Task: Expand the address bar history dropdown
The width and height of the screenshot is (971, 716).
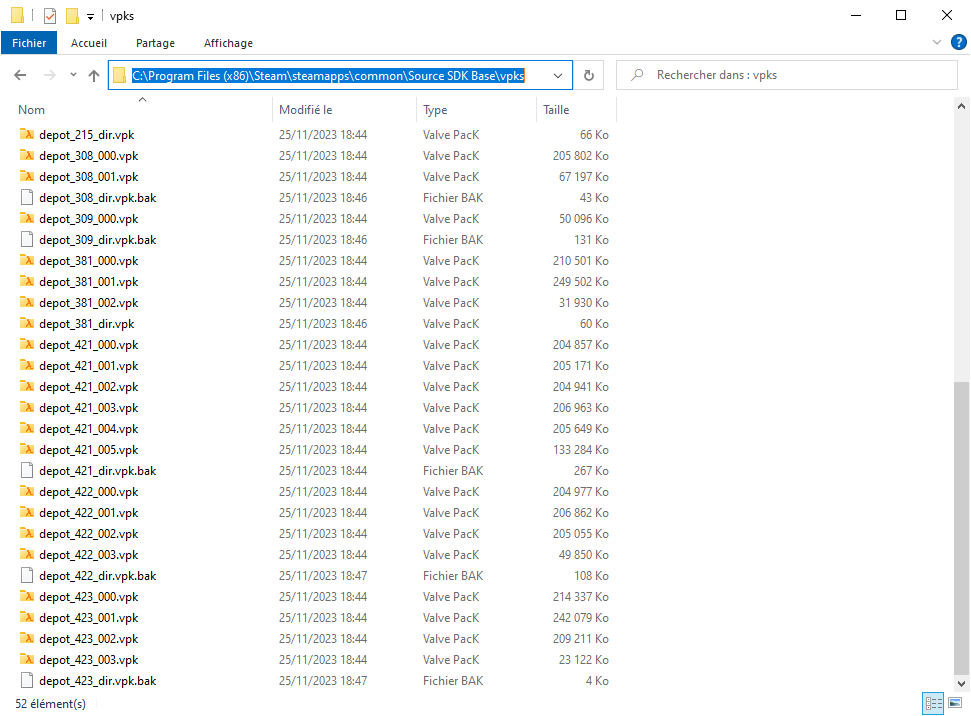Action: tap(558, 76)
